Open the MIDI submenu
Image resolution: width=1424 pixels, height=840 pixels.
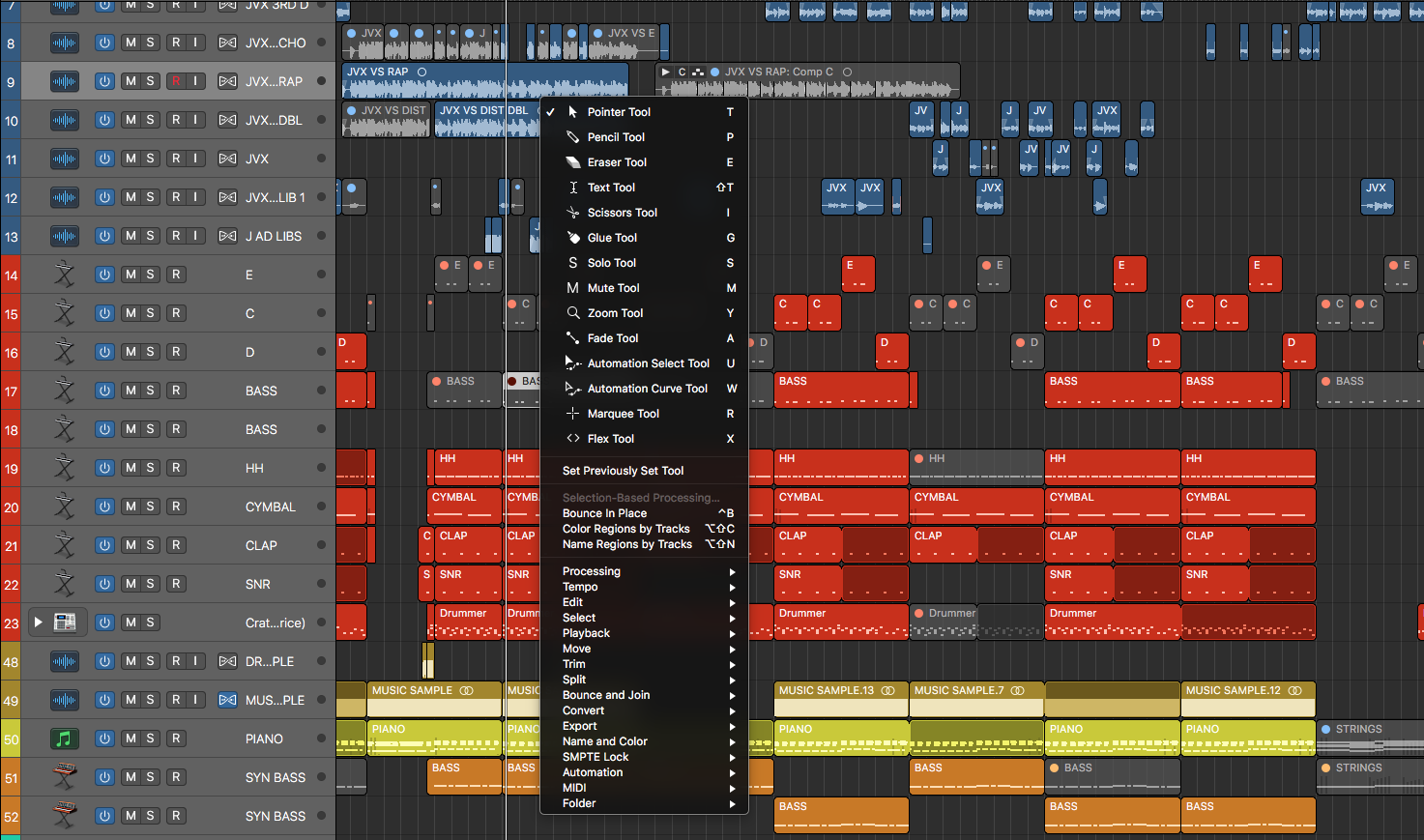573,787
